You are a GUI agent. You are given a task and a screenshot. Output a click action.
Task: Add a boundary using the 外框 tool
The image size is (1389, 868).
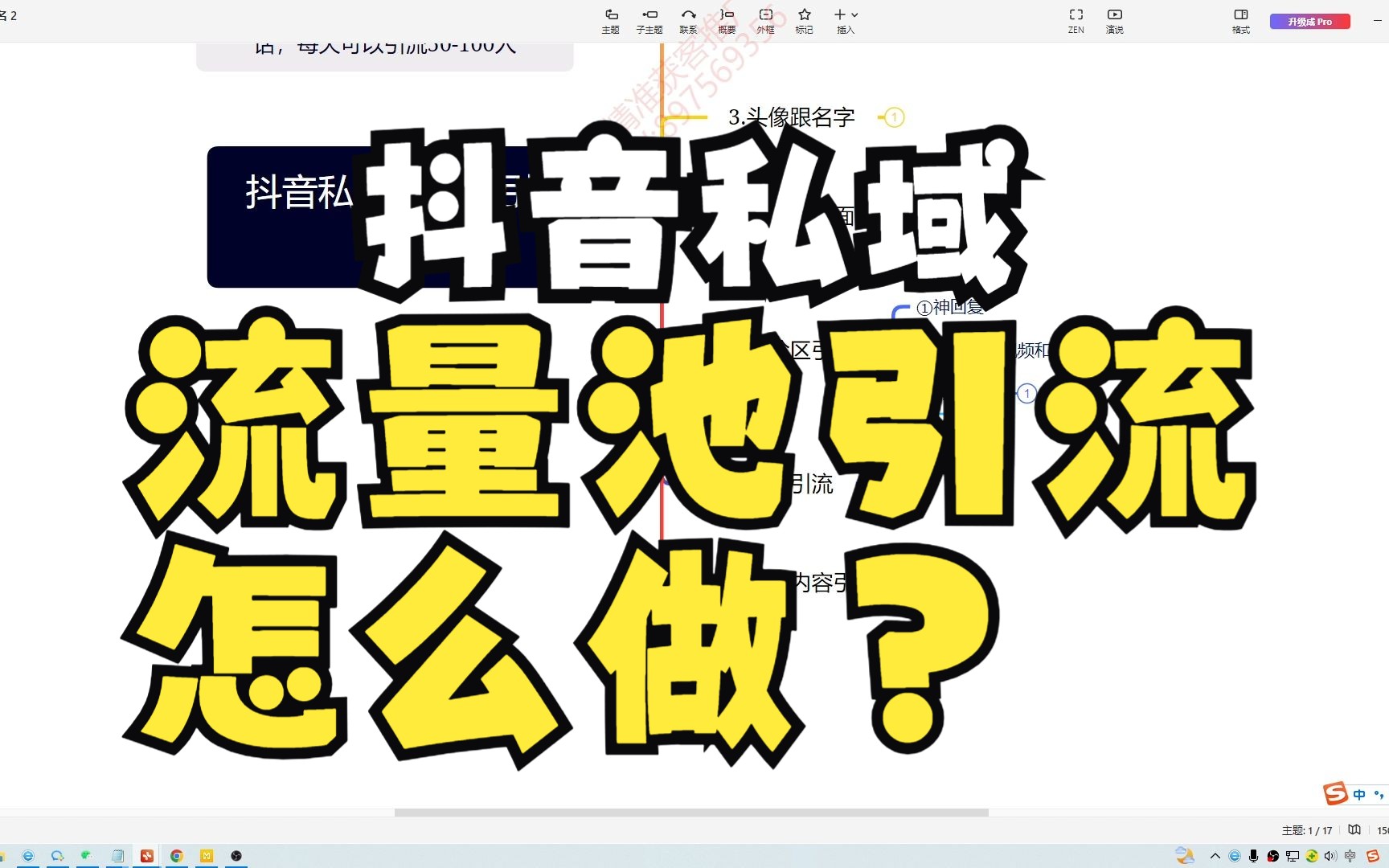click(764, 19)
